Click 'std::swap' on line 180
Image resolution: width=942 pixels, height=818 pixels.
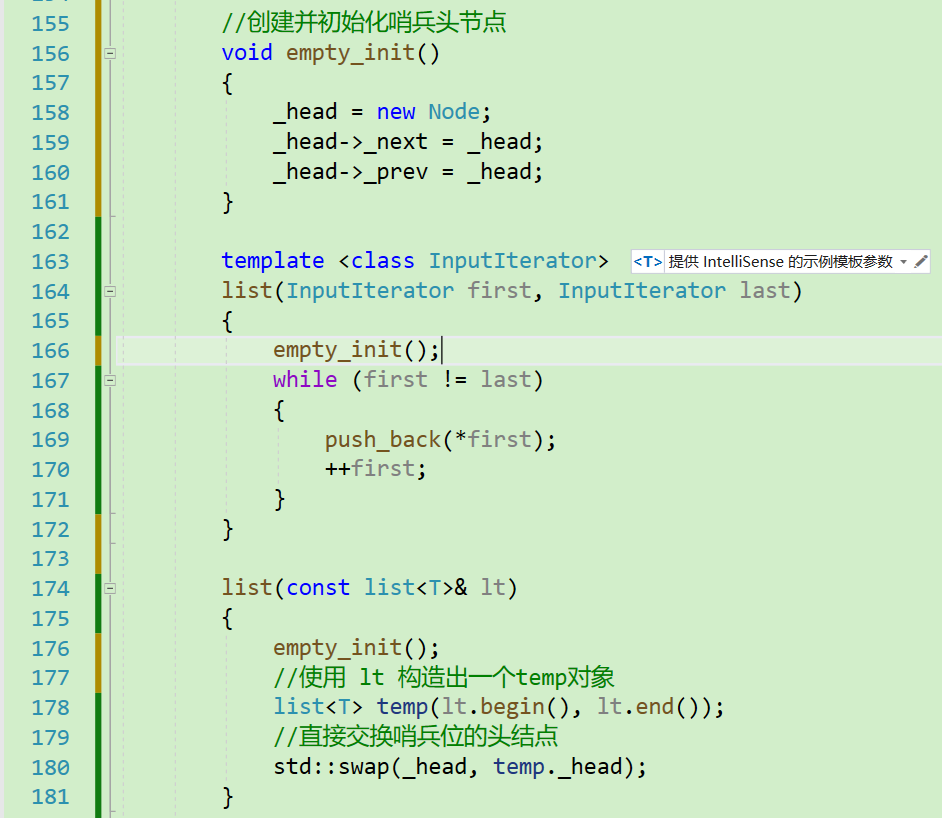[x=331, y=768]
